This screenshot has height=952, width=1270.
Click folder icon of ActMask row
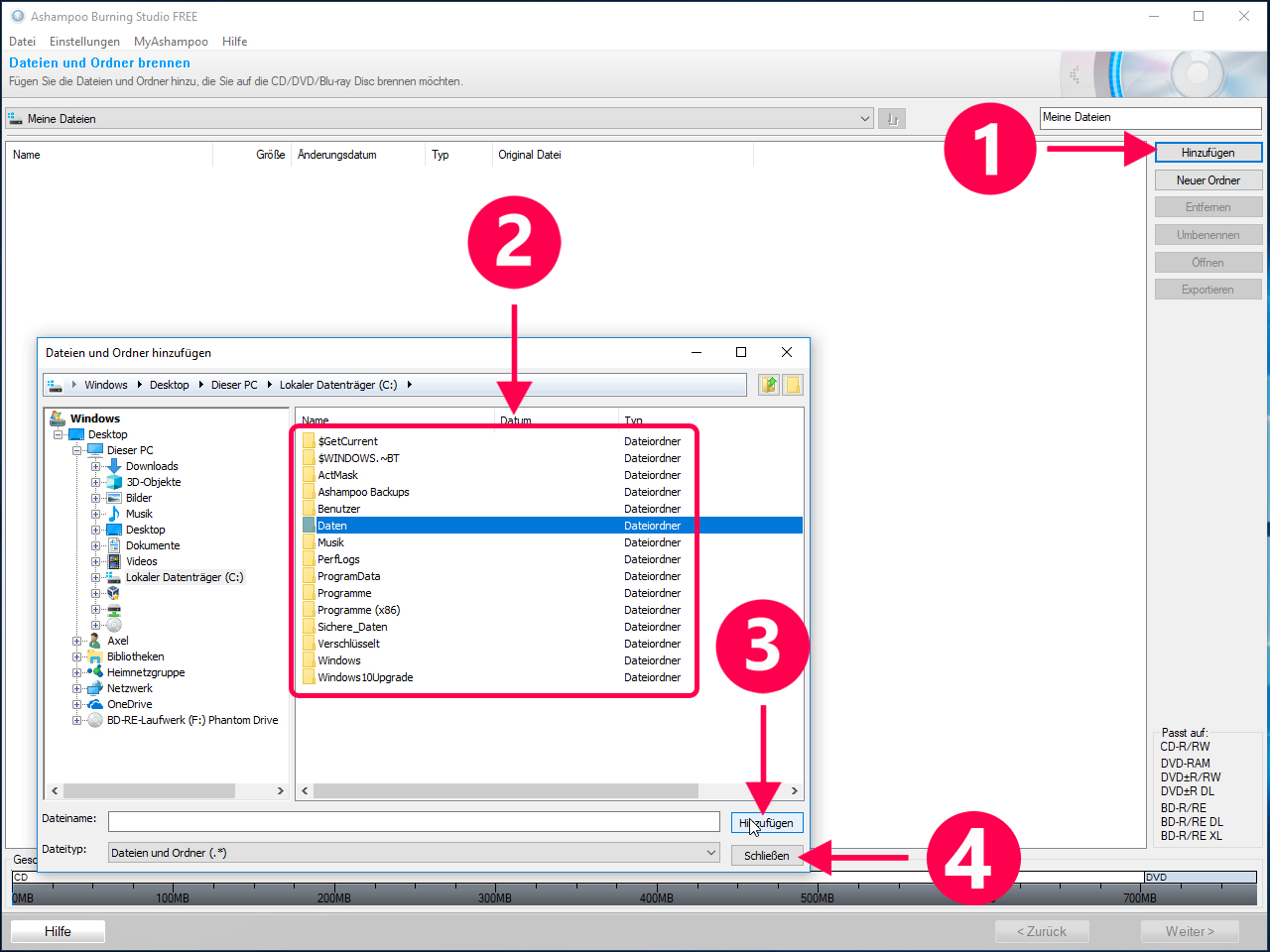click(309, 475)
